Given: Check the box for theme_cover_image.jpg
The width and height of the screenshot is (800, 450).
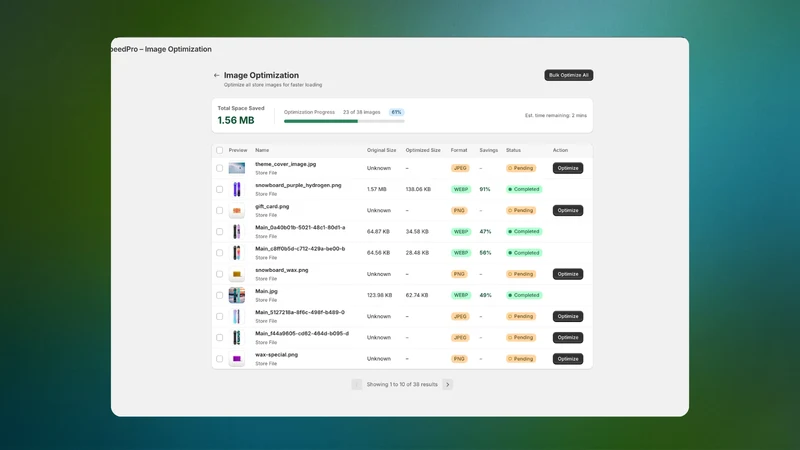Looking at the screenshot, I should click(219, 168).
